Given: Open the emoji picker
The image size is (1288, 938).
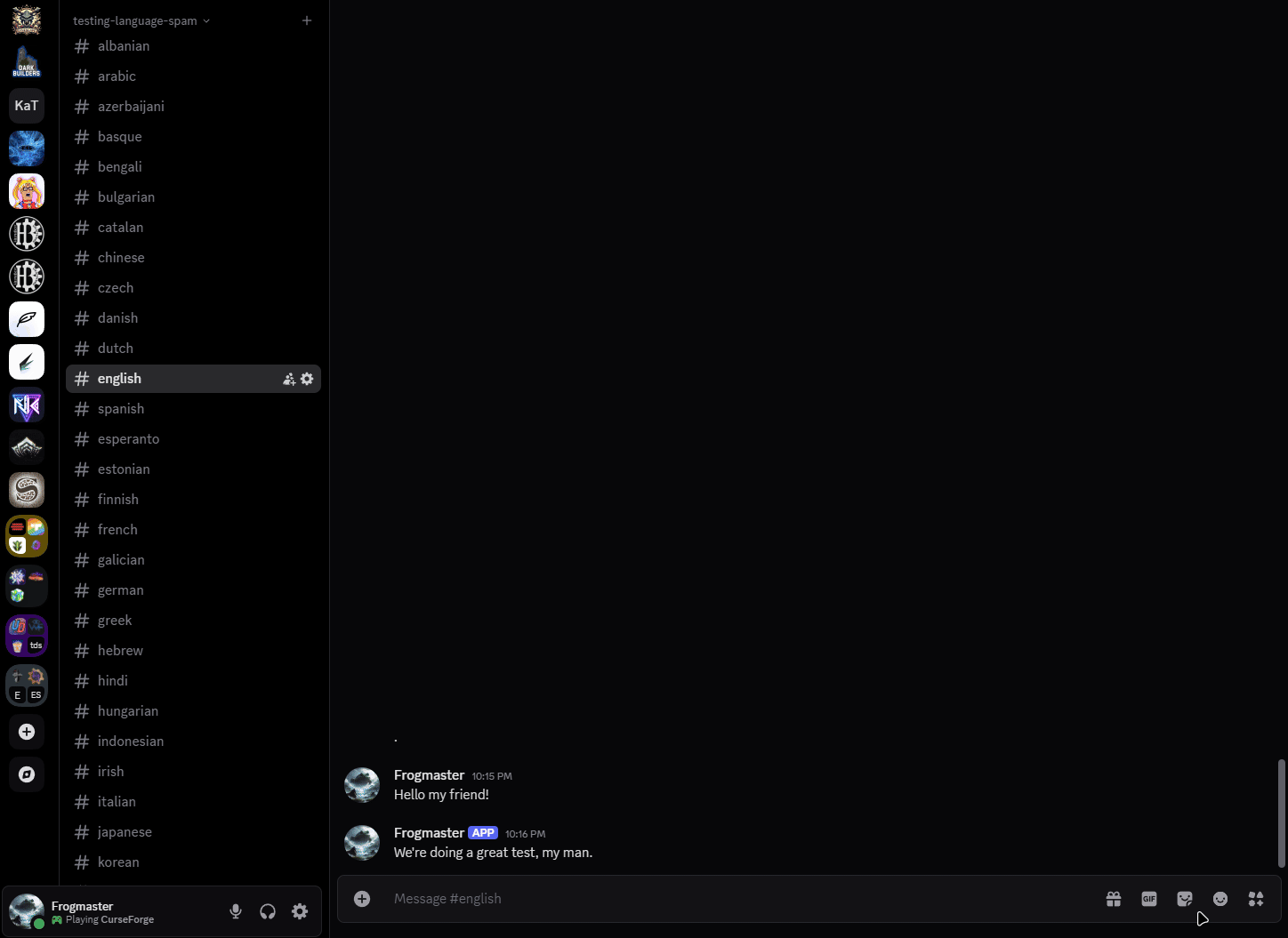Looking at the screenshot, I should point(1220,899).
